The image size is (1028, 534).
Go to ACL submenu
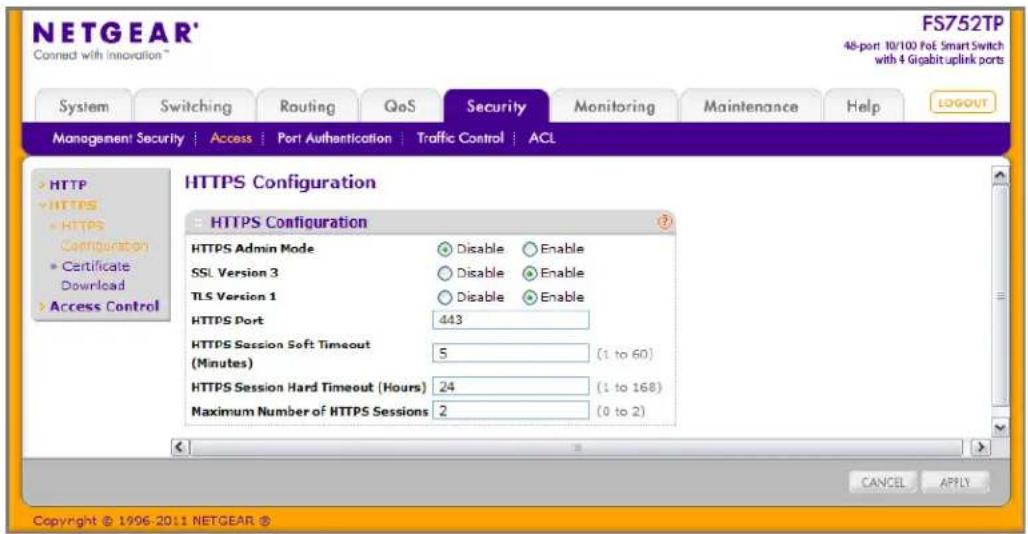click(542, 138)
